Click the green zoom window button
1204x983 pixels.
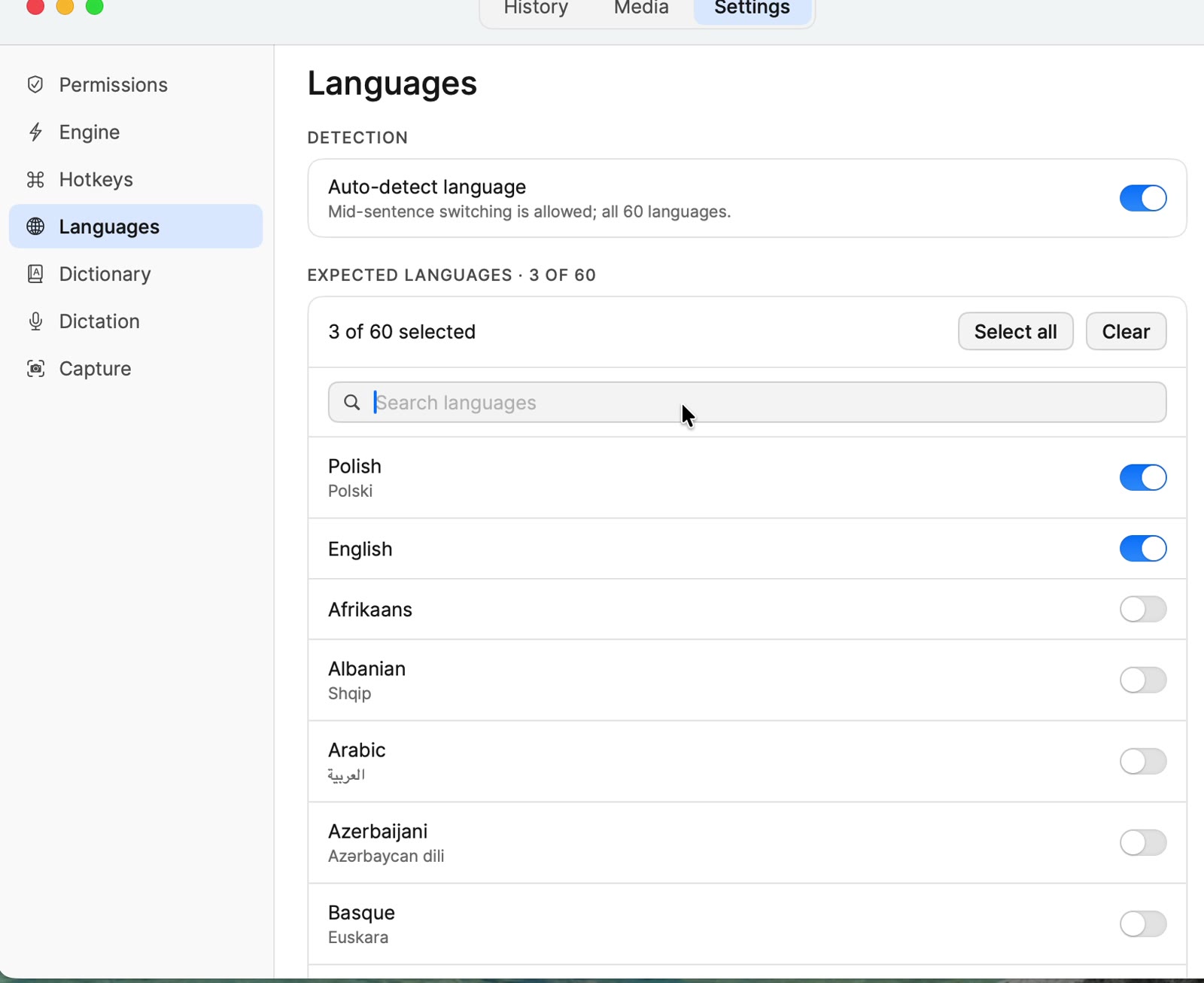(x=94, y=6)
